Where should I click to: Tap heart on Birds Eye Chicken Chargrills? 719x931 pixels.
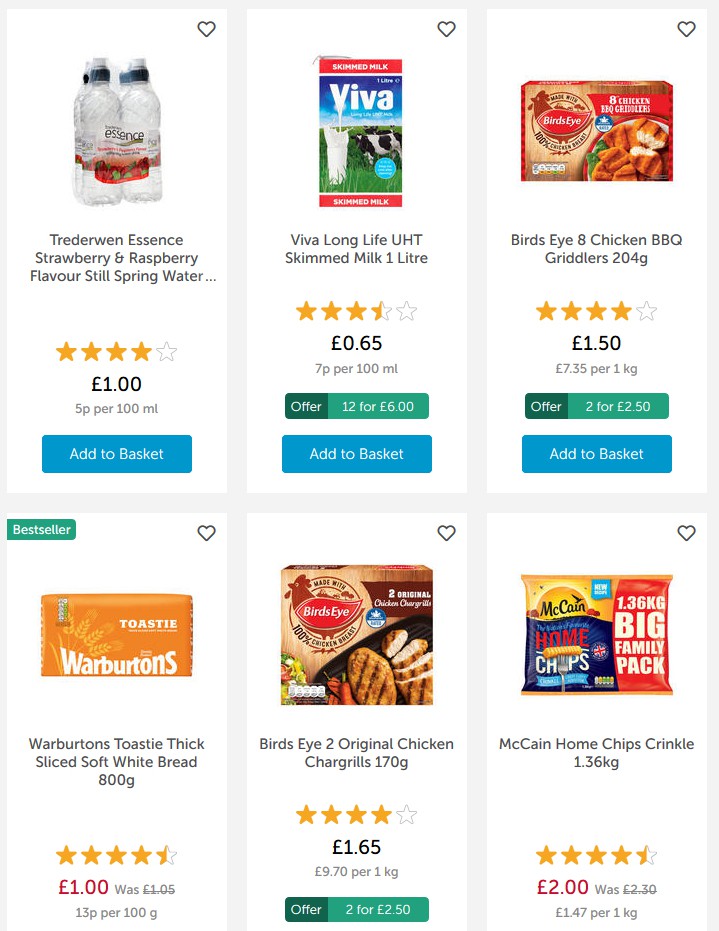(x=446, y=533)
